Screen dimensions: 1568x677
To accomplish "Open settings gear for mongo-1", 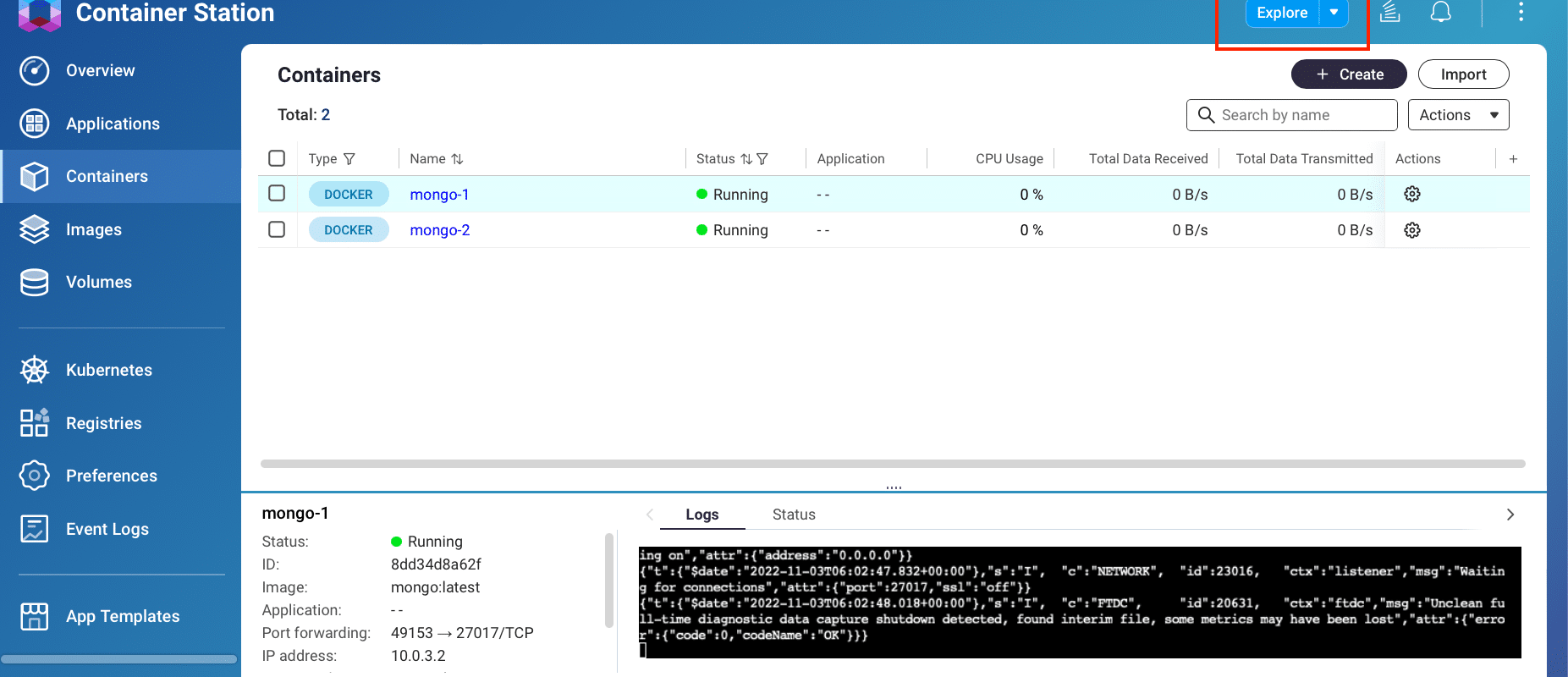I will (x=1412, y=194).
